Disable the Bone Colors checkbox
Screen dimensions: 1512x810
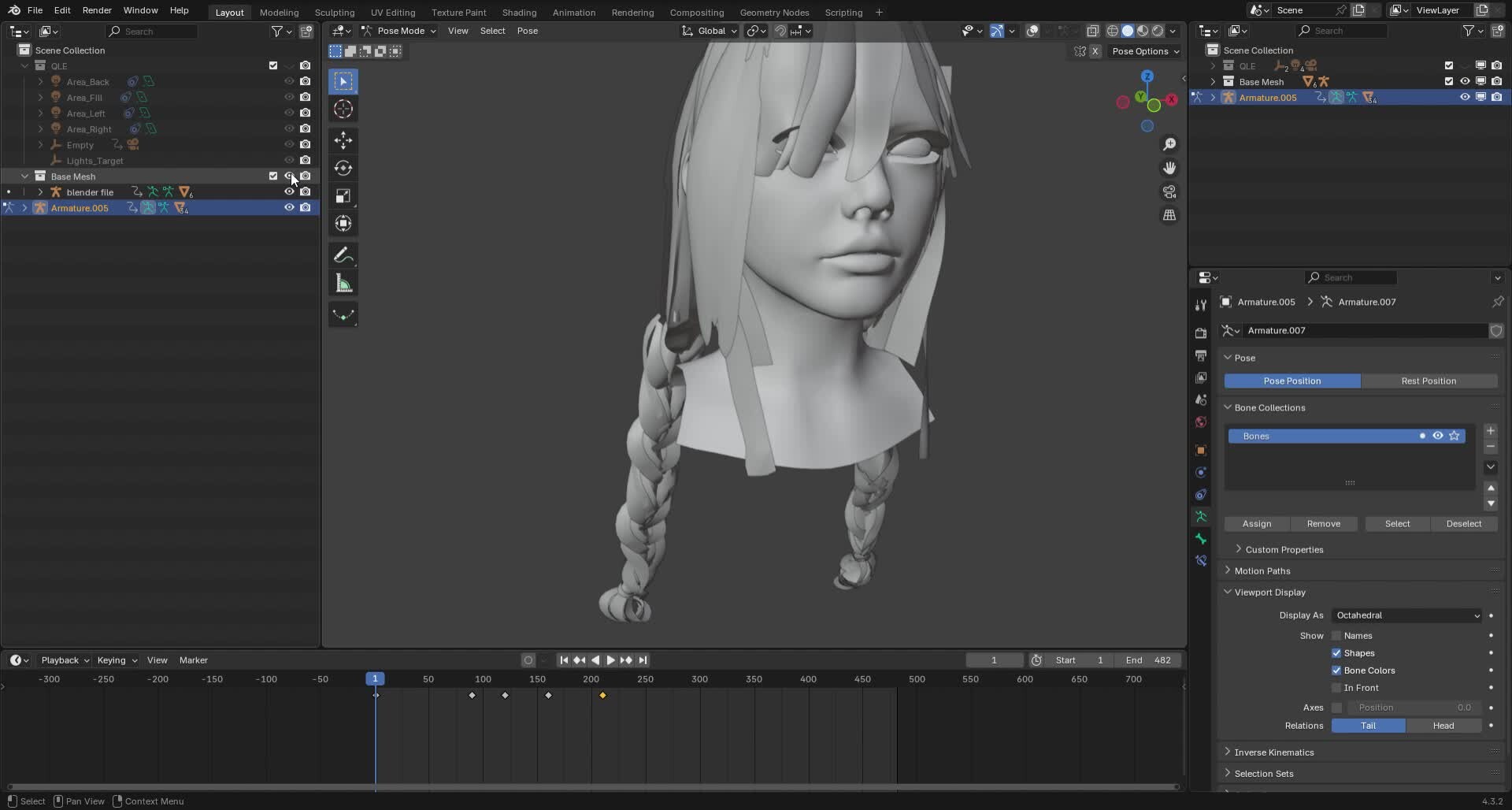coord(1336,671)
